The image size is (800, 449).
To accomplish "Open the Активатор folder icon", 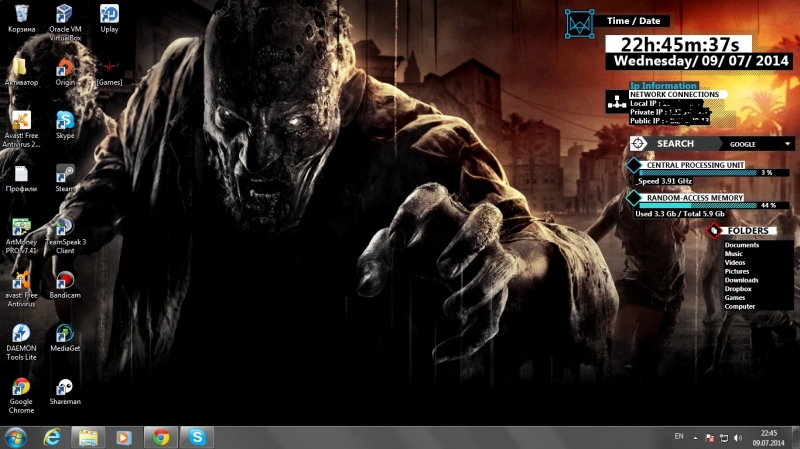I will point(21,71).
